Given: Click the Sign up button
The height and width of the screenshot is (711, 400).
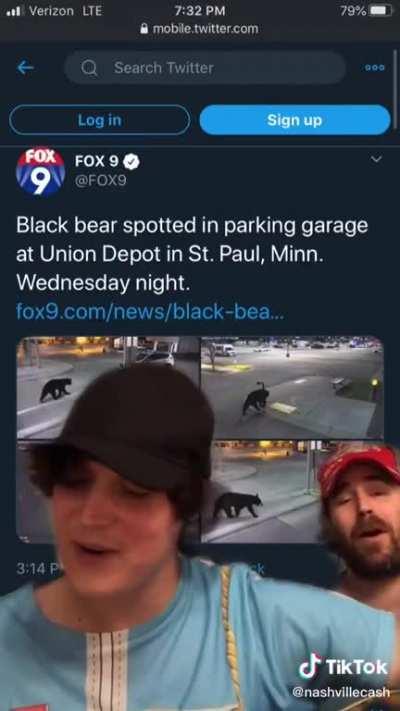Looking at the screenshot, I should pyautogui.click(x=295, y=120).
